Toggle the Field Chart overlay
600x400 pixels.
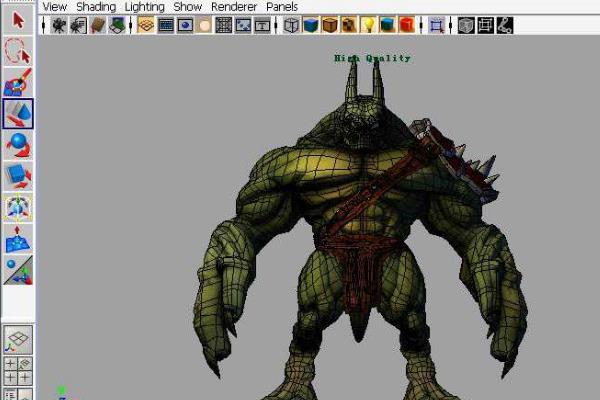pos(224,26)
